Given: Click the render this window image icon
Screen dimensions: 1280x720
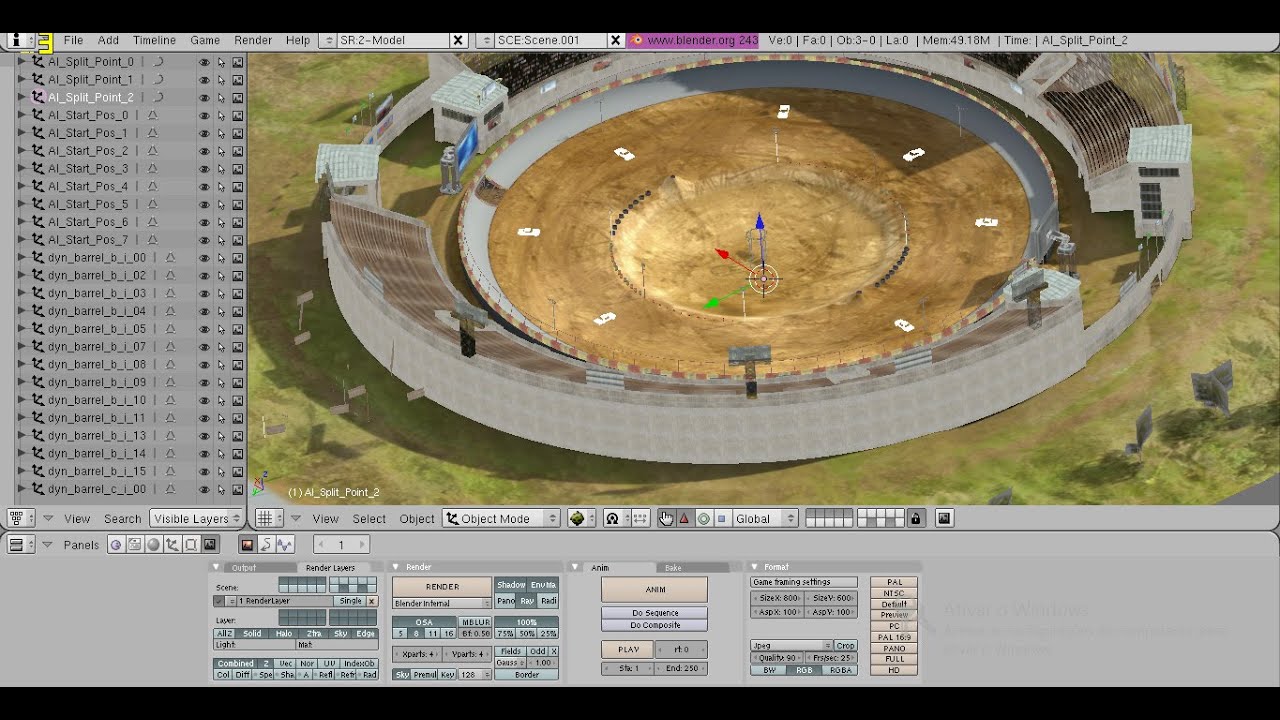Looking at the screenshot, I should point(944,518).
